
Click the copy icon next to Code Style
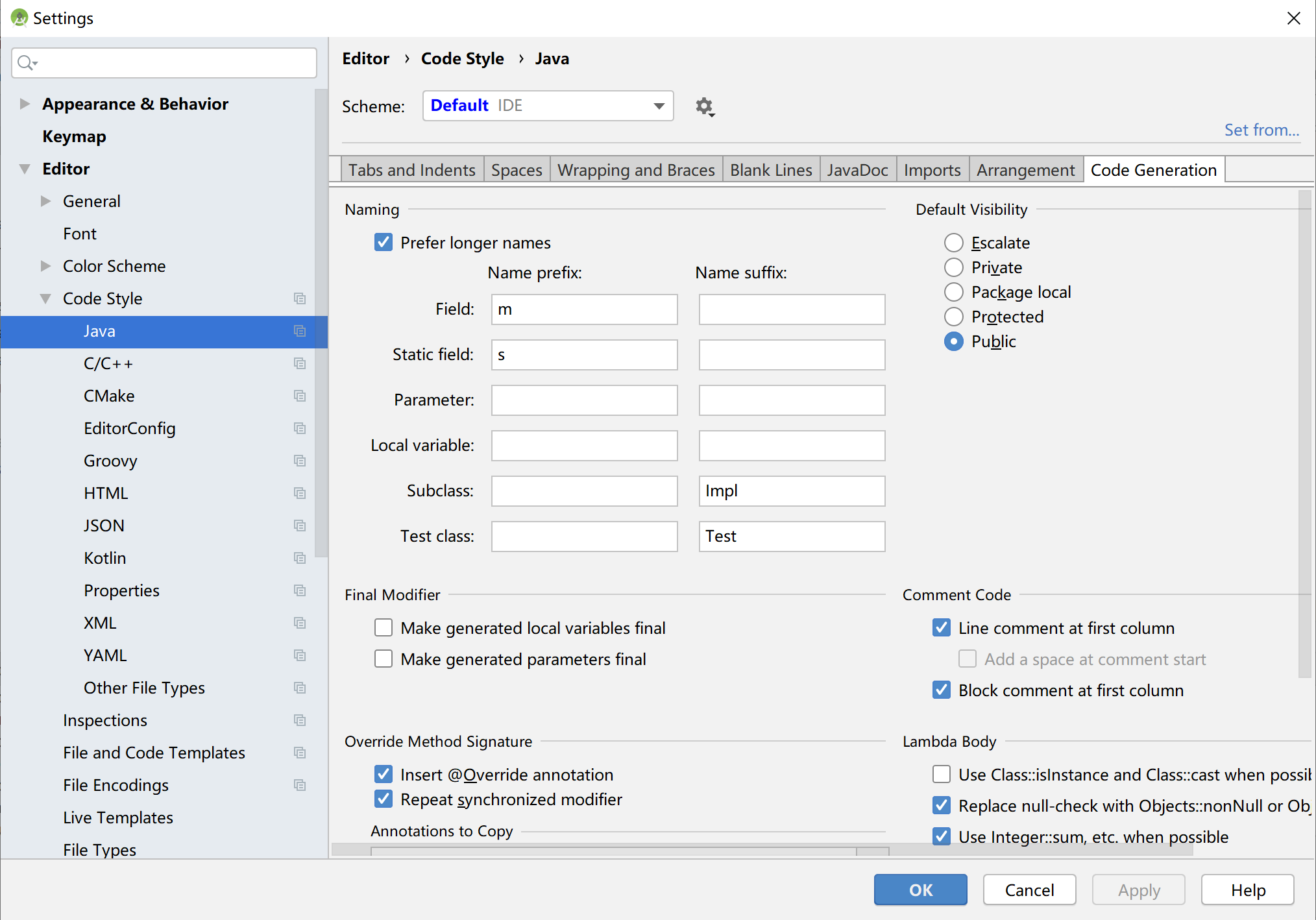[299, 298]
